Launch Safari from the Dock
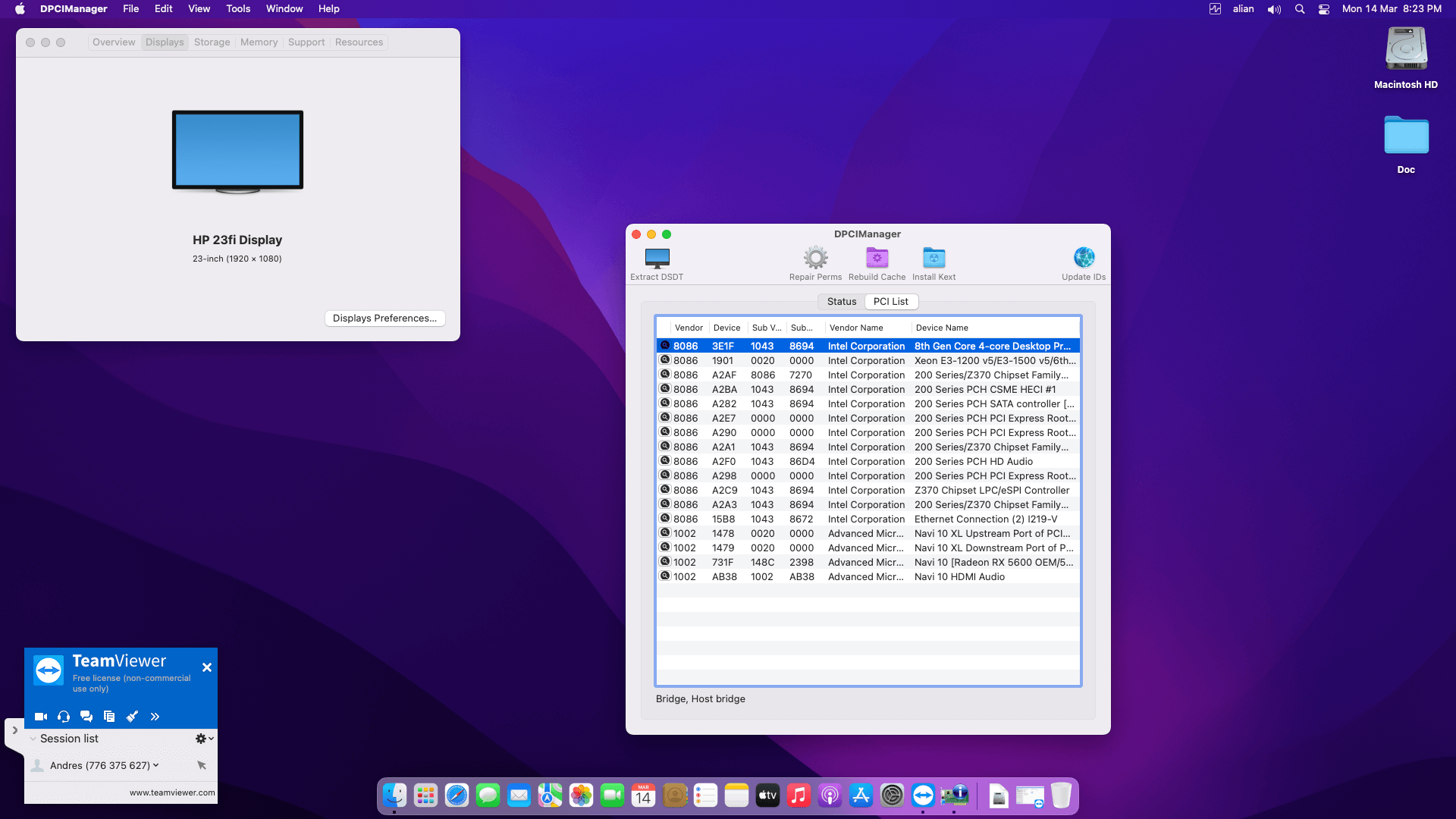This screenshot has width=1456, height=819. tap(457, 795)
